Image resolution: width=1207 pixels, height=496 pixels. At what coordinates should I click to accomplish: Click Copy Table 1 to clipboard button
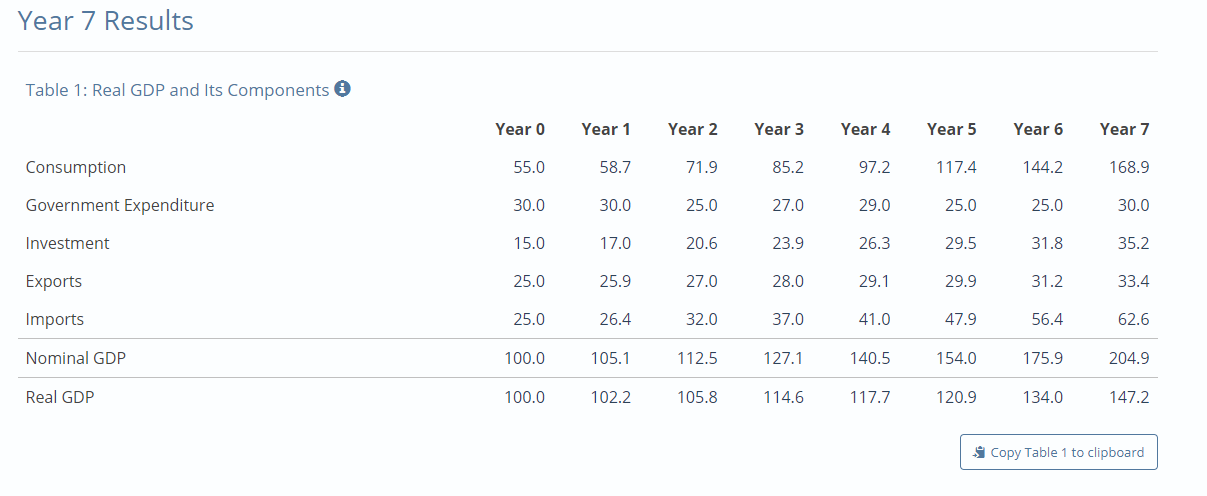pos(1059,452)
